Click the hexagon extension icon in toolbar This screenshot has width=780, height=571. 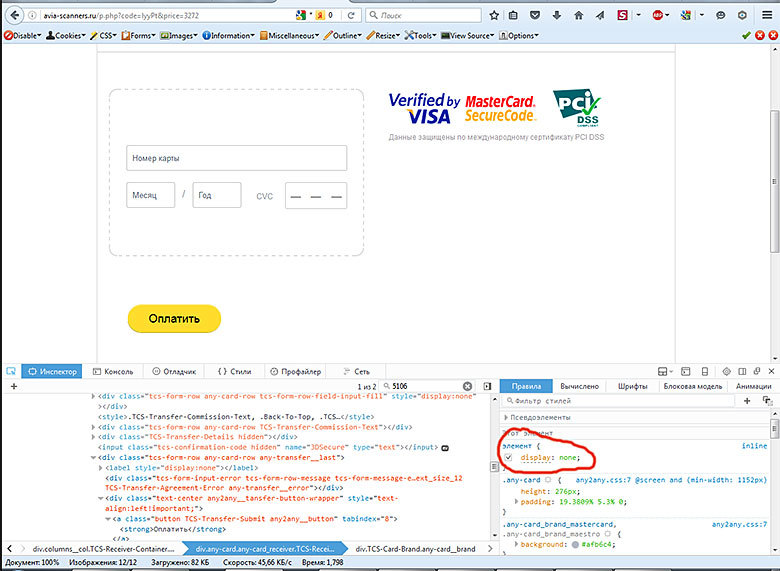(742, 15)
